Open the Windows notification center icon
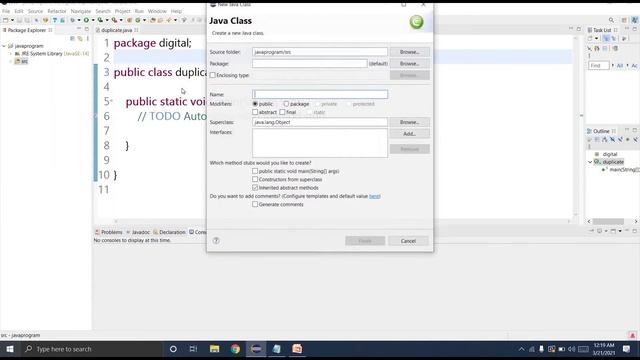 click(x=627, y=349)
